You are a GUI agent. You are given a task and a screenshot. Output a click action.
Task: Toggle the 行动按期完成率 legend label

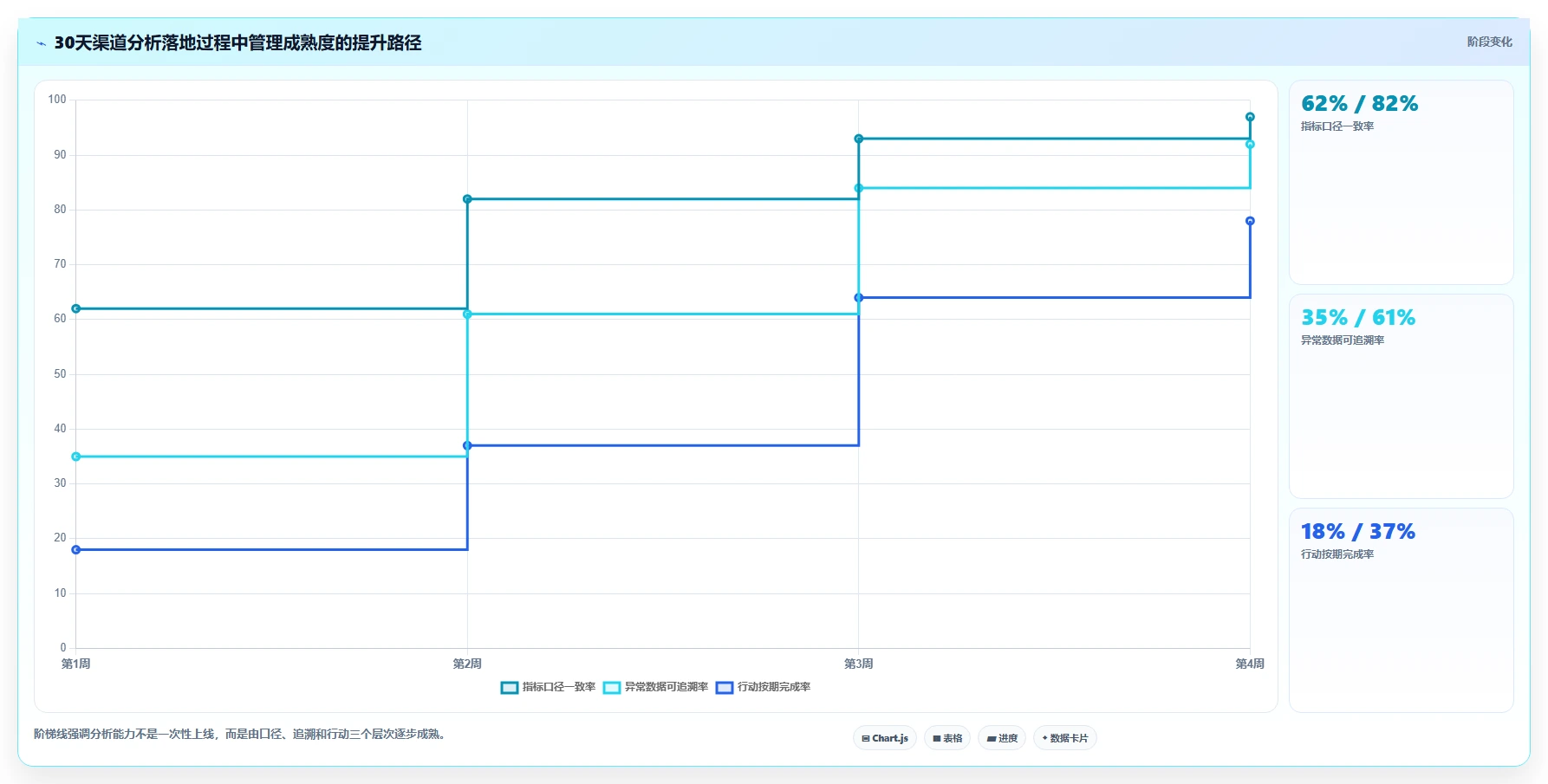tap(774, 687)
